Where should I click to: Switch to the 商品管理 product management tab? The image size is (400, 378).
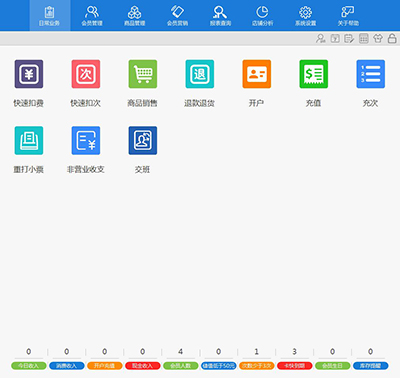pos(135,15)
